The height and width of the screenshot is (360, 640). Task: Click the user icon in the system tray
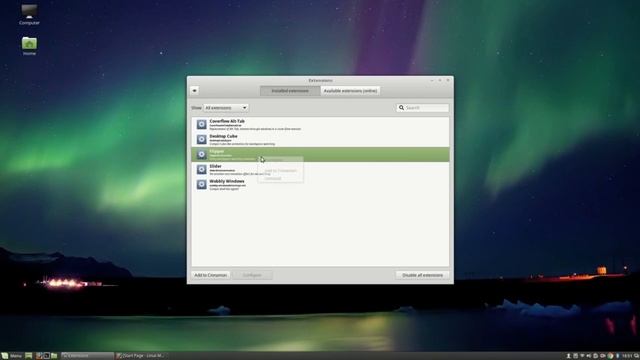pos(569,356)
